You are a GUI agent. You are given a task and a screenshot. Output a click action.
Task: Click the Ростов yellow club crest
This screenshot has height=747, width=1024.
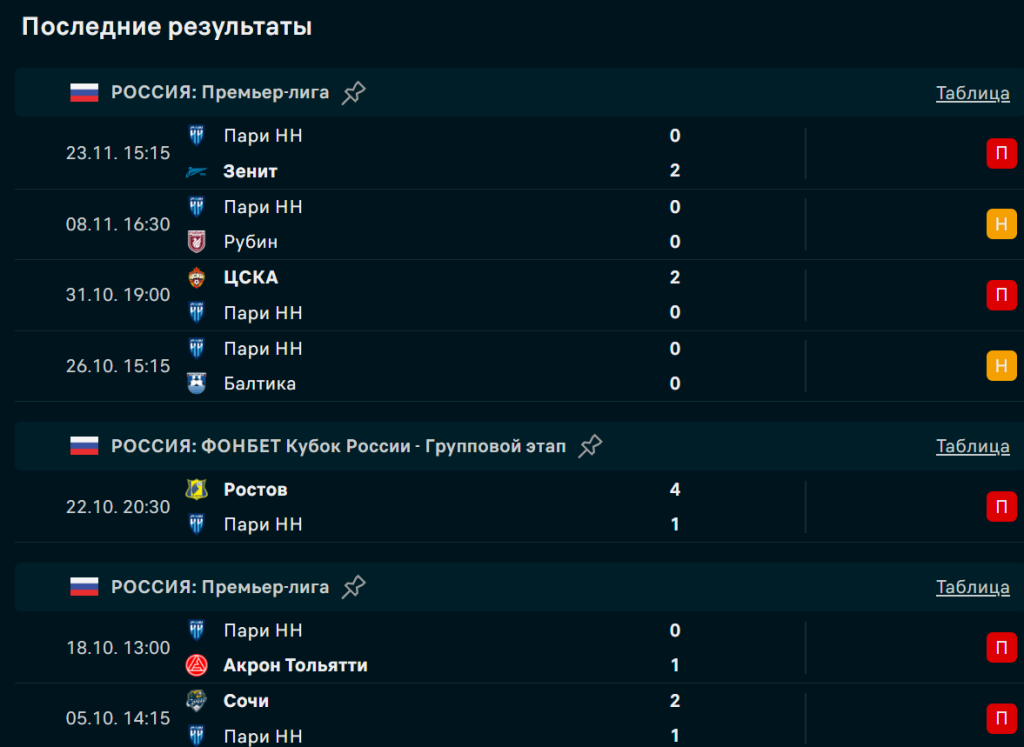pyautogui.click(x=197, y=490)
